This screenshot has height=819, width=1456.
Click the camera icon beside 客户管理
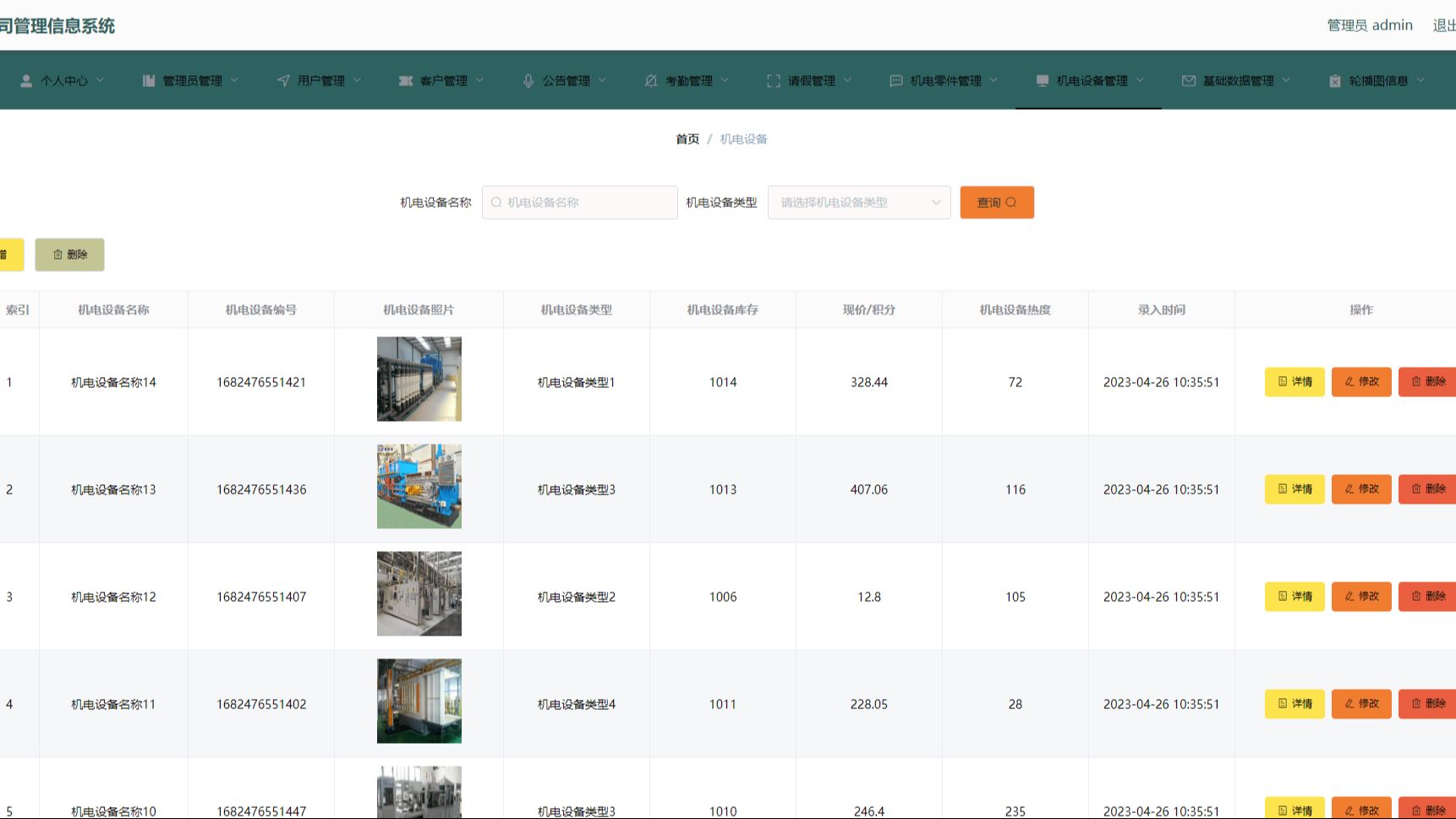pos(406,80)
